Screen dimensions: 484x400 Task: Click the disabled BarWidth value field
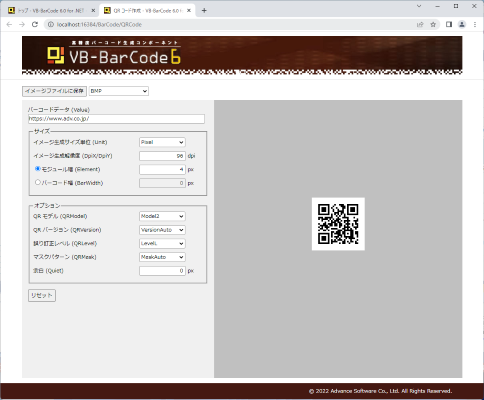point(162,183)
